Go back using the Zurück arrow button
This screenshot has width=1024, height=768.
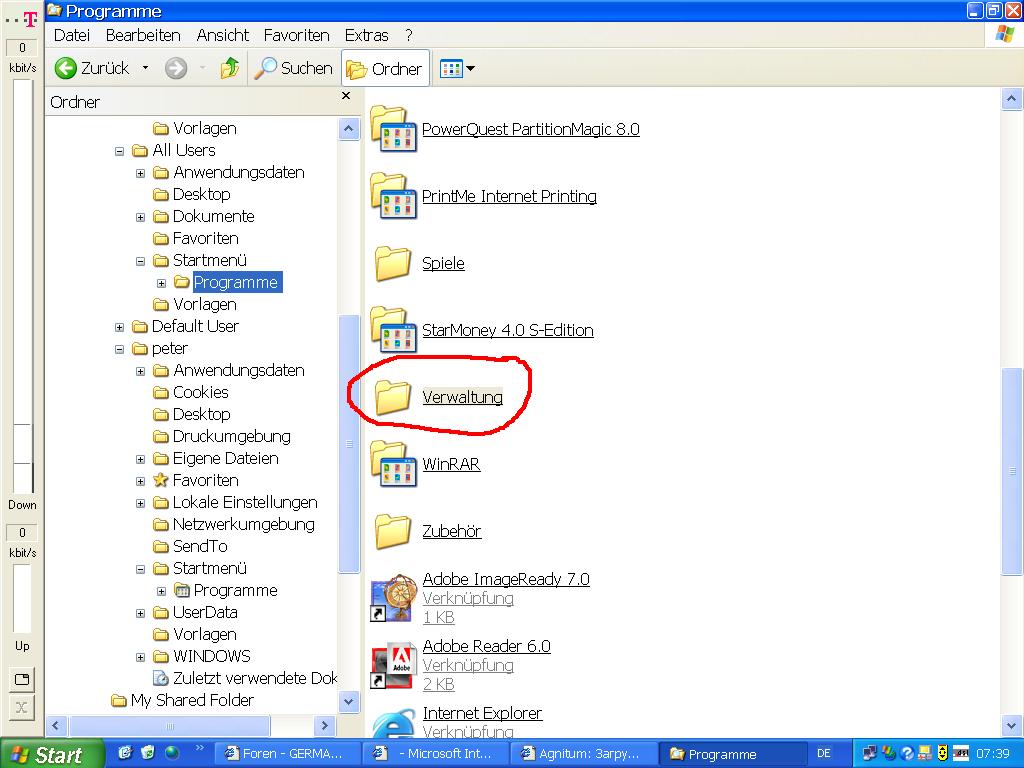92,68
